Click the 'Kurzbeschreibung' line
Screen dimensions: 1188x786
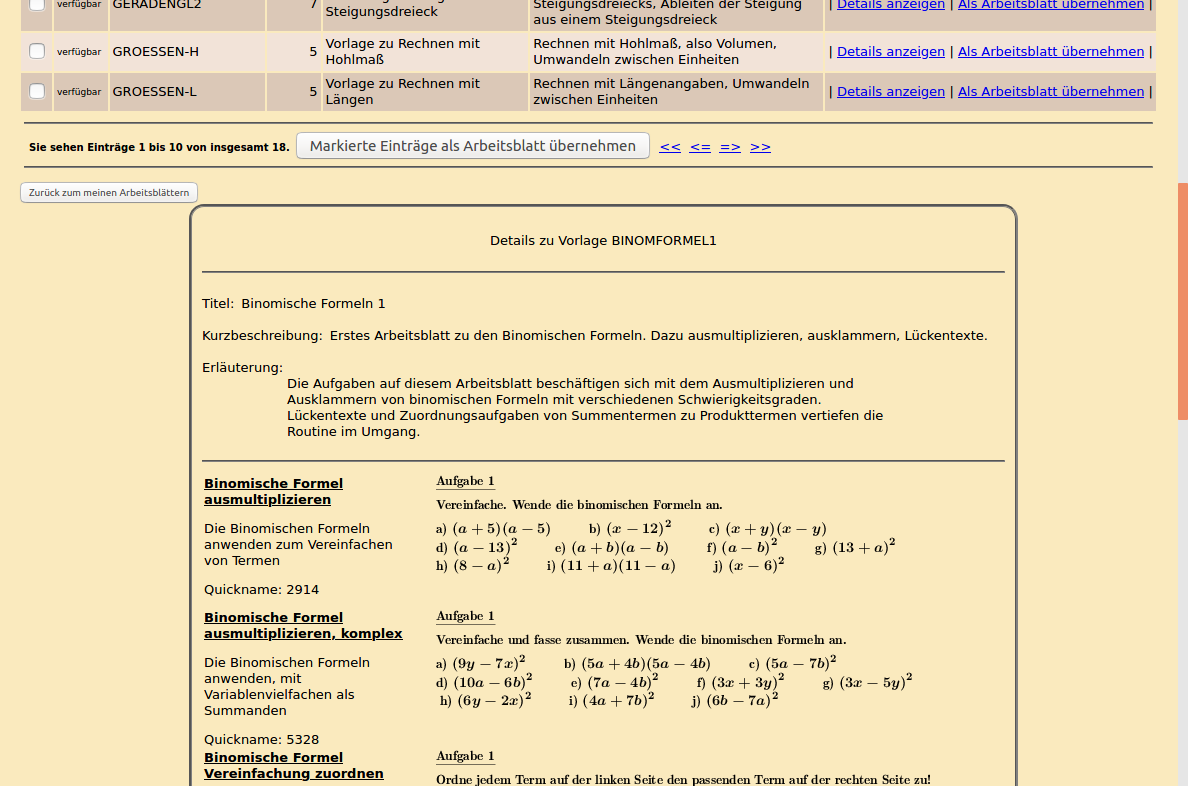pyautogui.click(x=595, y=335)
